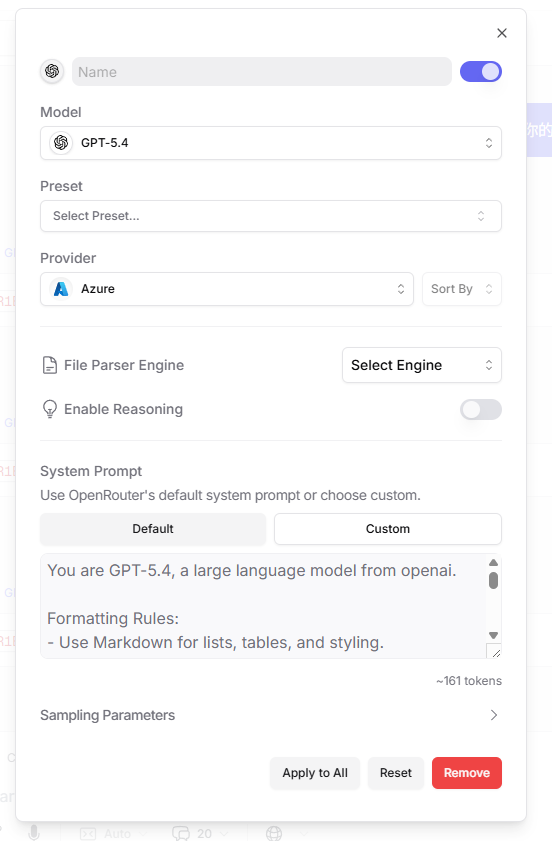
Task: Expand the Sampling Parameters section
Action: 271,715
